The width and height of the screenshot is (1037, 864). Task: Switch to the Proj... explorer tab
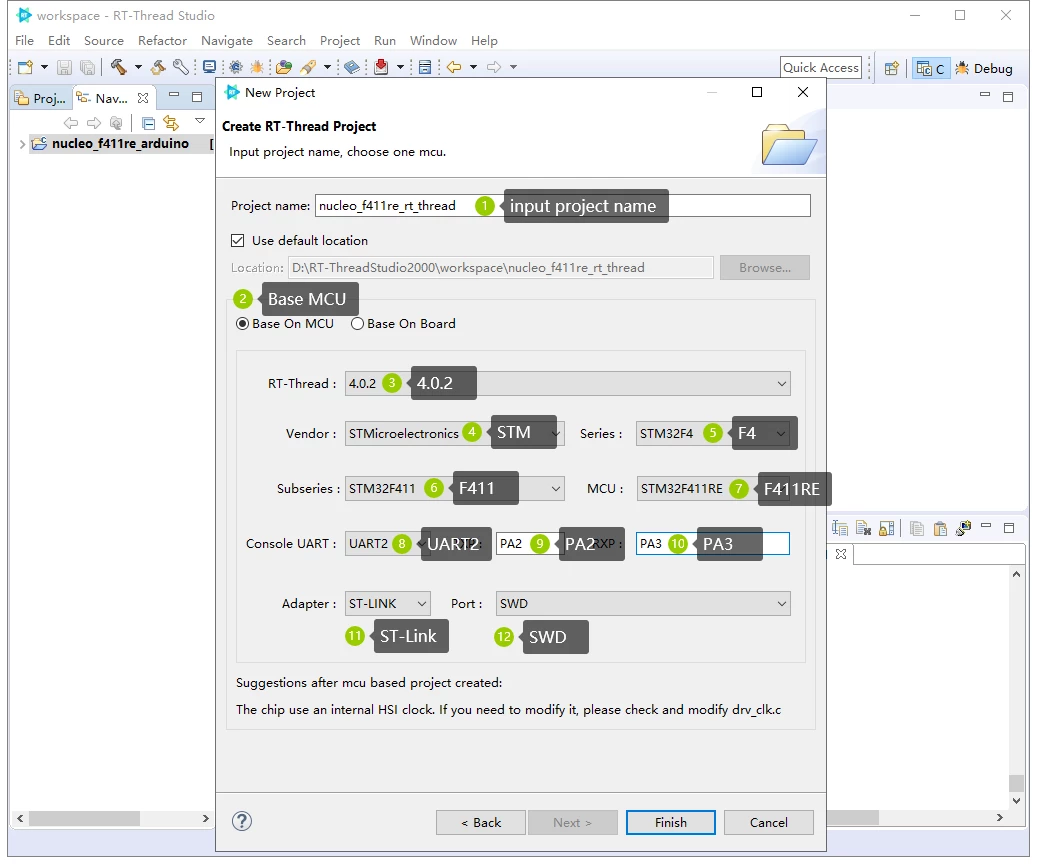pos(40,98)
